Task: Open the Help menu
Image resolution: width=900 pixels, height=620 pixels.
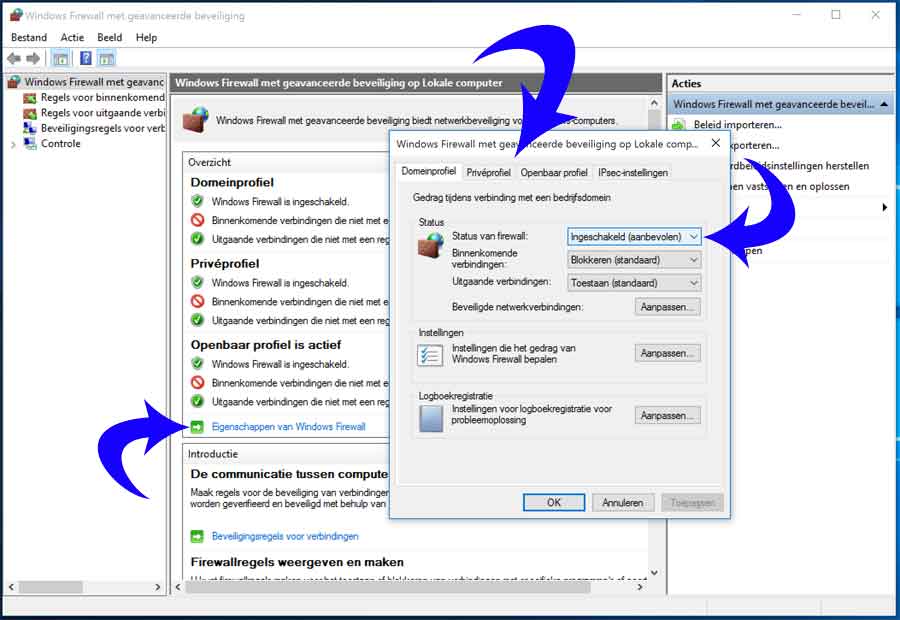Action: pos(146,37)
